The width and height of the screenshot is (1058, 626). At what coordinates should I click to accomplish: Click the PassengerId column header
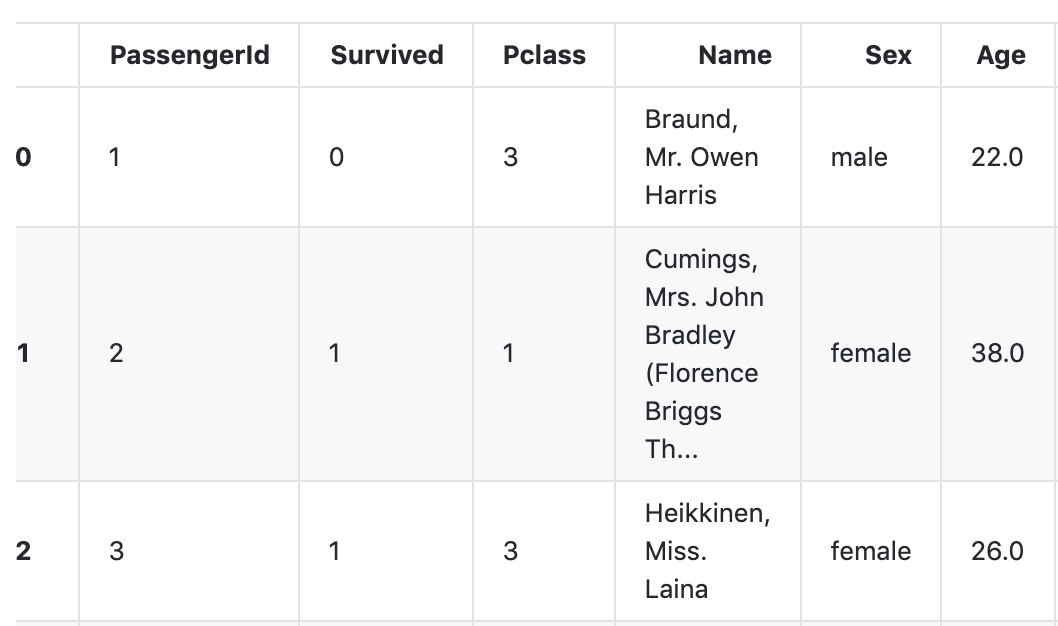pyautogui.click(x=190, y=55)
